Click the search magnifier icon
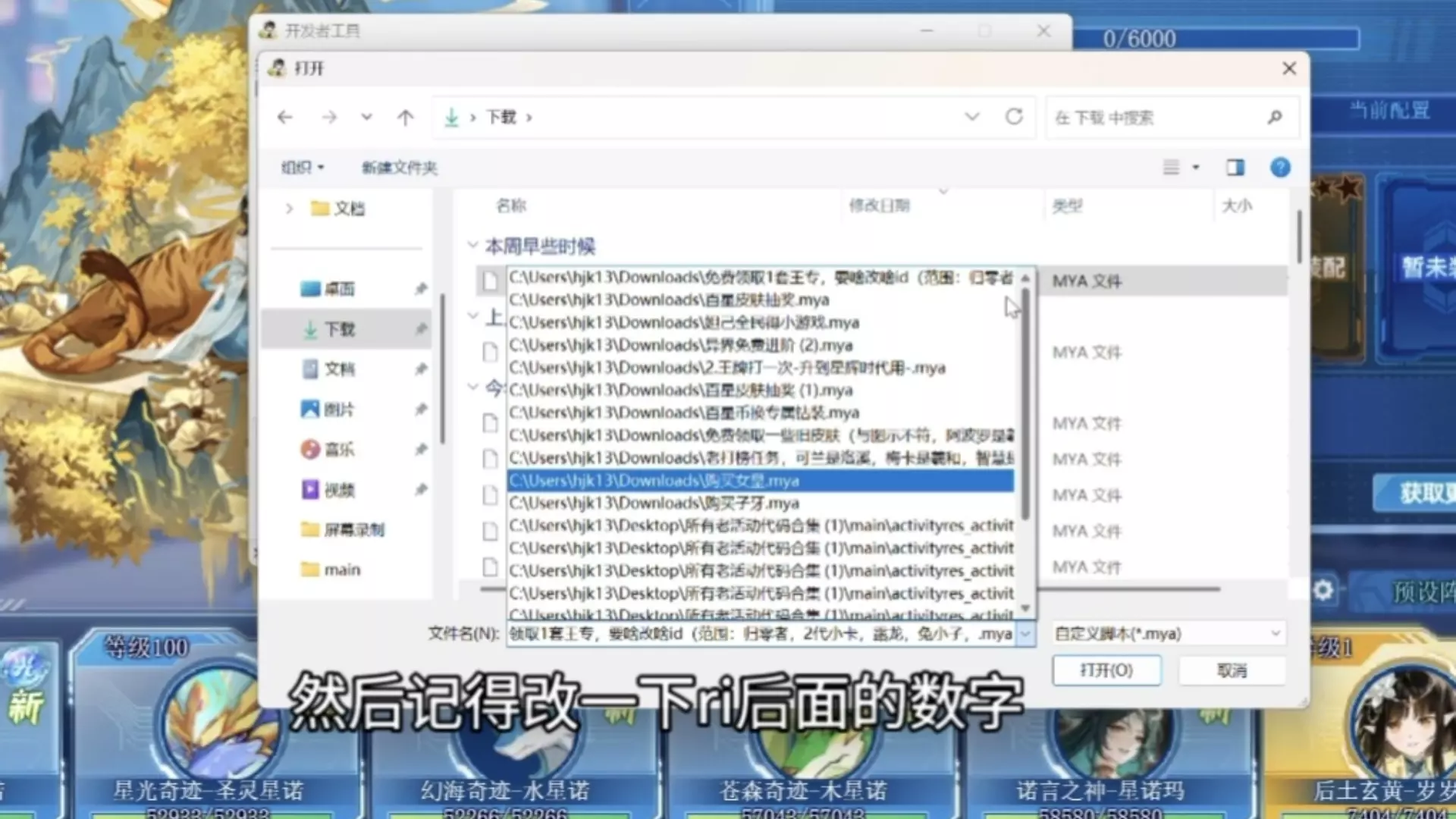 tap(1274, 118)
